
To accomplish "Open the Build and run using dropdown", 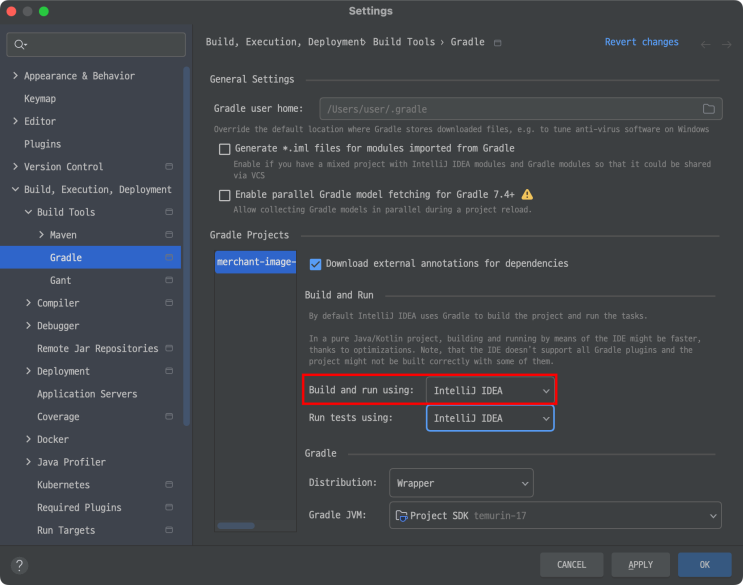I will click(490, 391).
